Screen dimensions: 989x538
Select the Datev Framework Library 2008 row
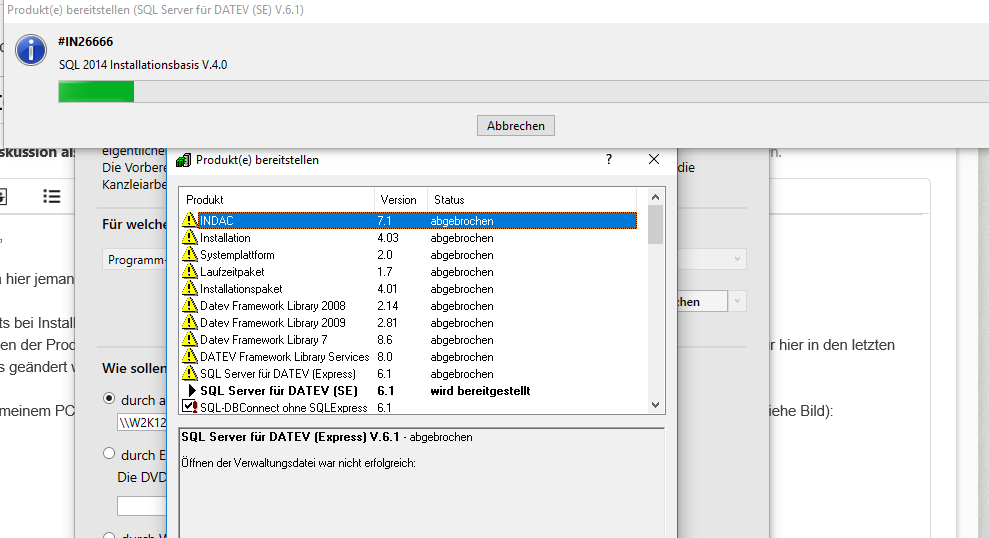[409, 306]
